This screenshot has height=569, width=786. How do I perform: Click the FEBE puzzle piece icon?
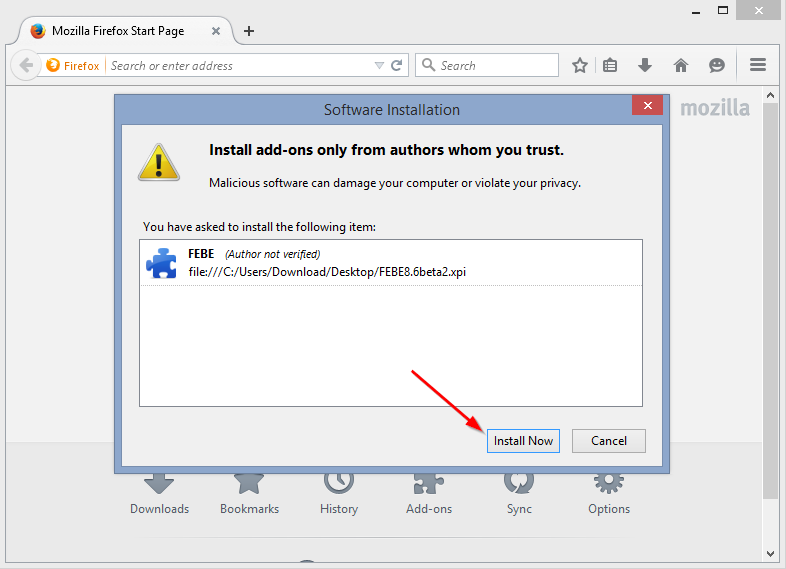coord(161,263)
